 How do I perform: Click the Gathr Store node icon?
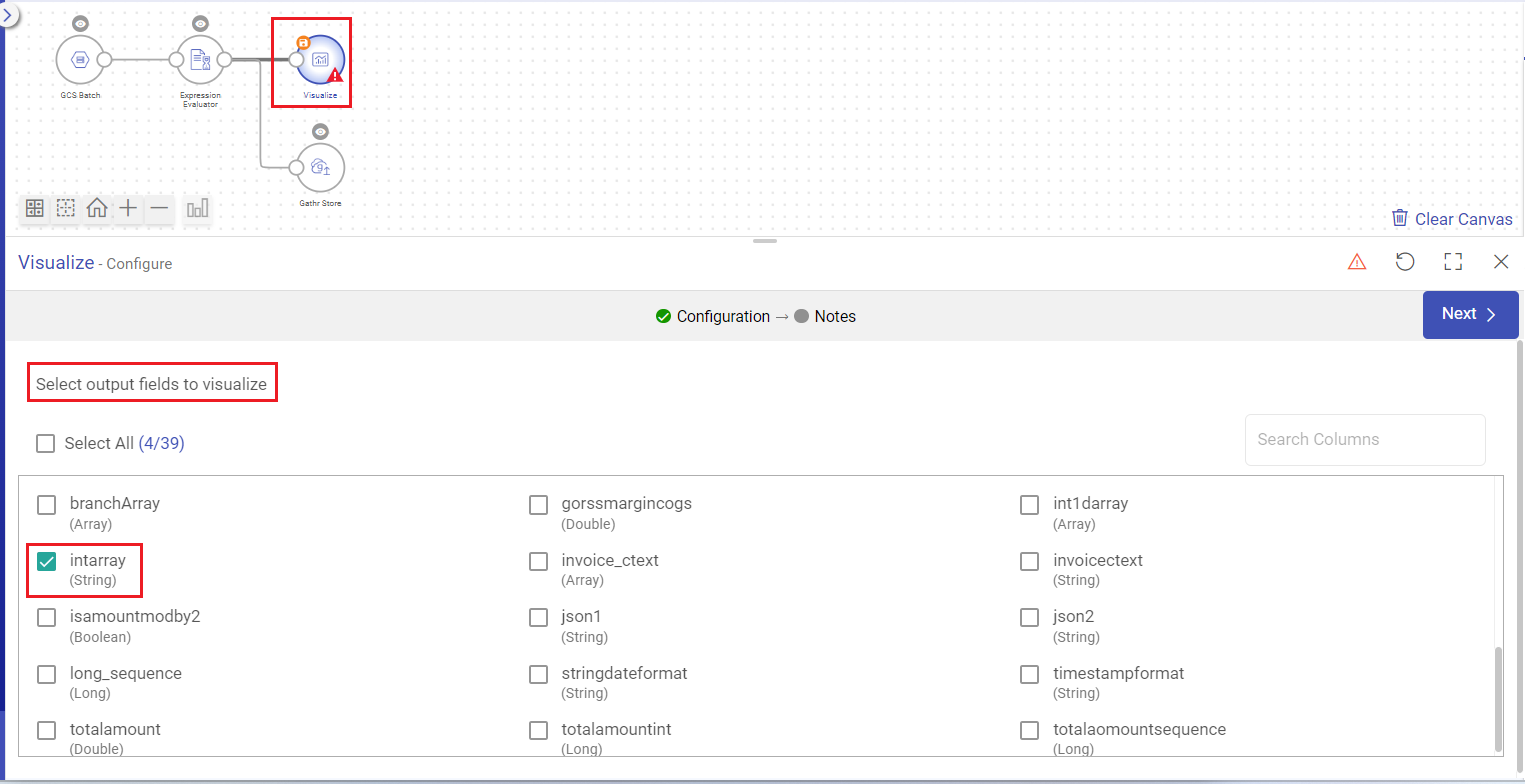point(320,167)
